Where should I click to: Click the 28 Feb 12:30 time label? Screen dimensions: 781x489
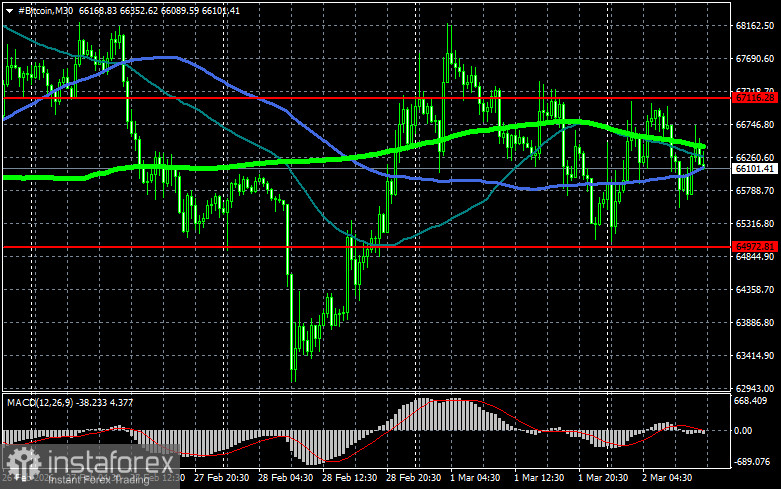click(349, 477)
